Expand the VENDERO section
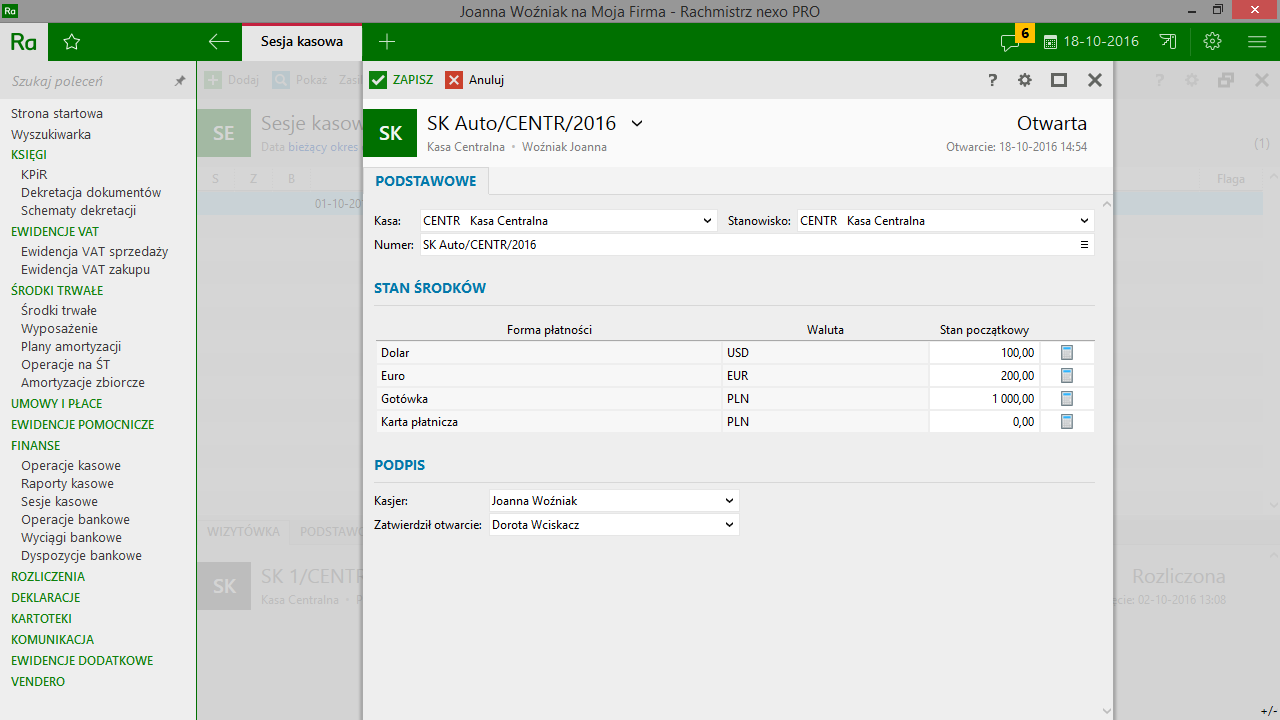This screenshot has width=1280, height=720. click(x=38, y=682)
